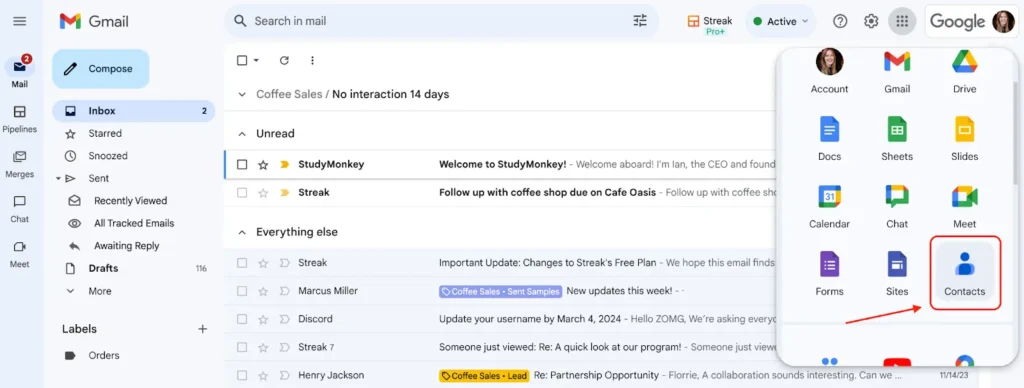Collapse the Unread section
This screenshot has width=1024, height=388.
242,134
